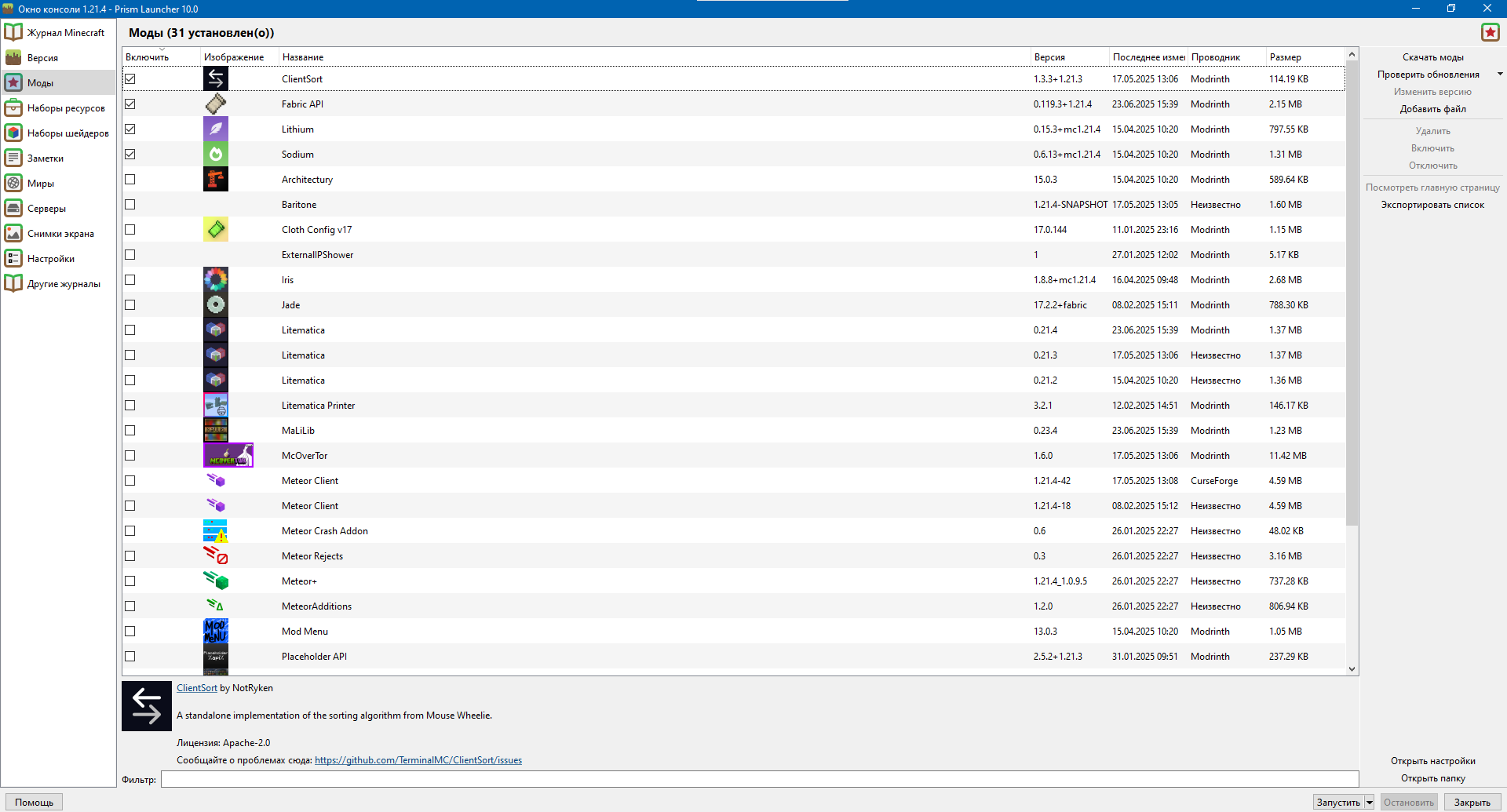This screenshot has width=1507, height=812.
Task: Switch to Наборы ресурсов page
Action: (59, 107)
